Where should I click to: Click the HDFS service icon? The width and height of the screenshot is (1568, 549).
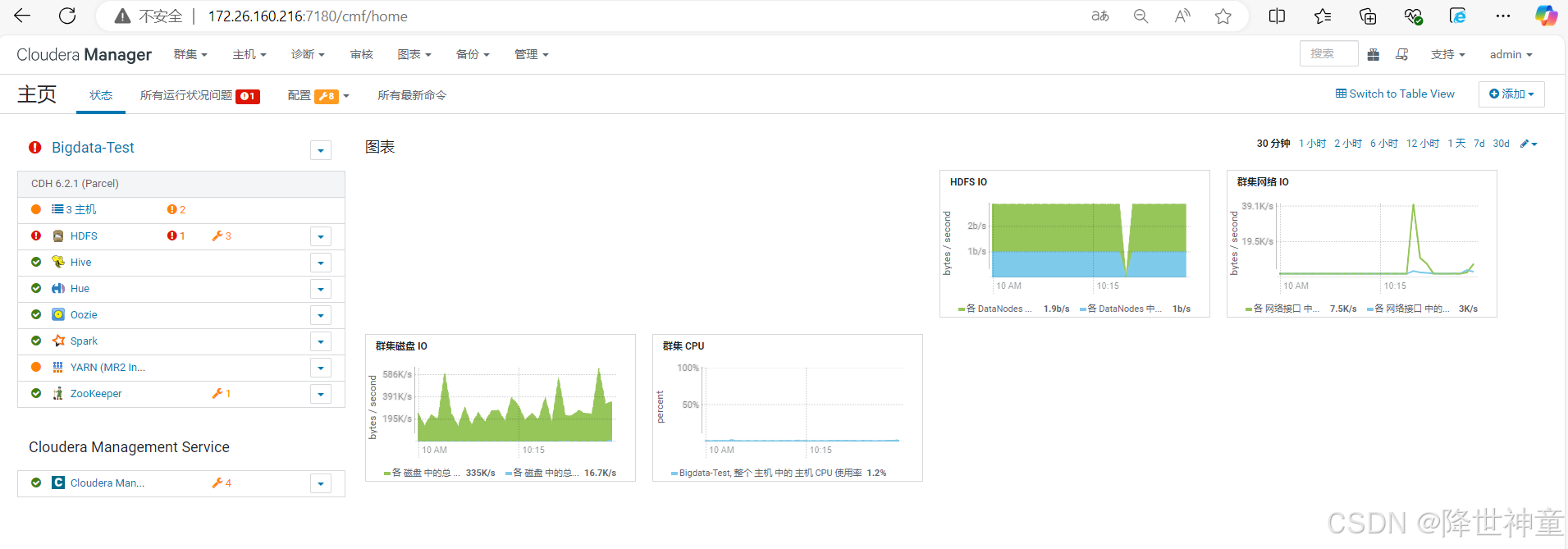tap(58, 236)
